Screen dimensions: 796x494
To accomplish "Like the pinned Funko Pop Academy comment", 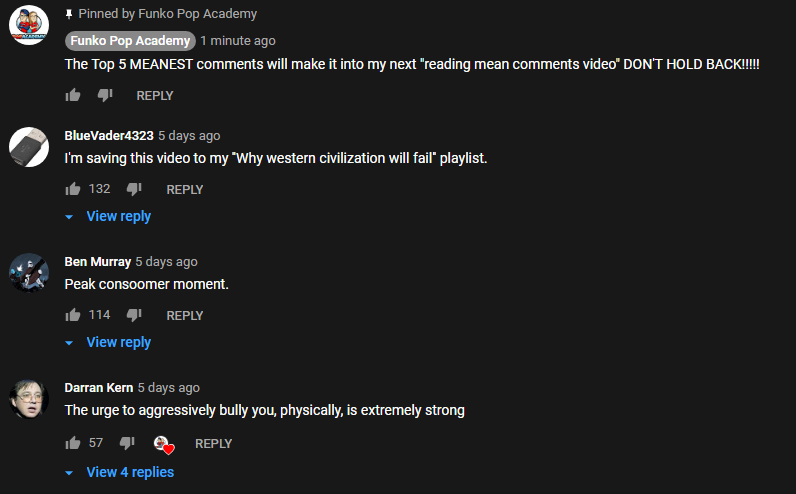I will pyautogui.click(x=73, y=95).
